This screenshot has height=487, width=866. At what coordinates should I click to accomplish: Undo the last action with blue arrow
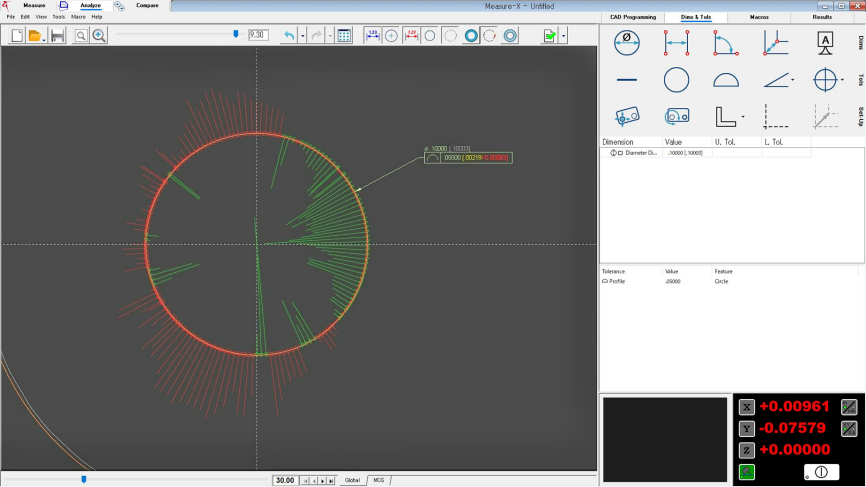(x=289, y=36)
